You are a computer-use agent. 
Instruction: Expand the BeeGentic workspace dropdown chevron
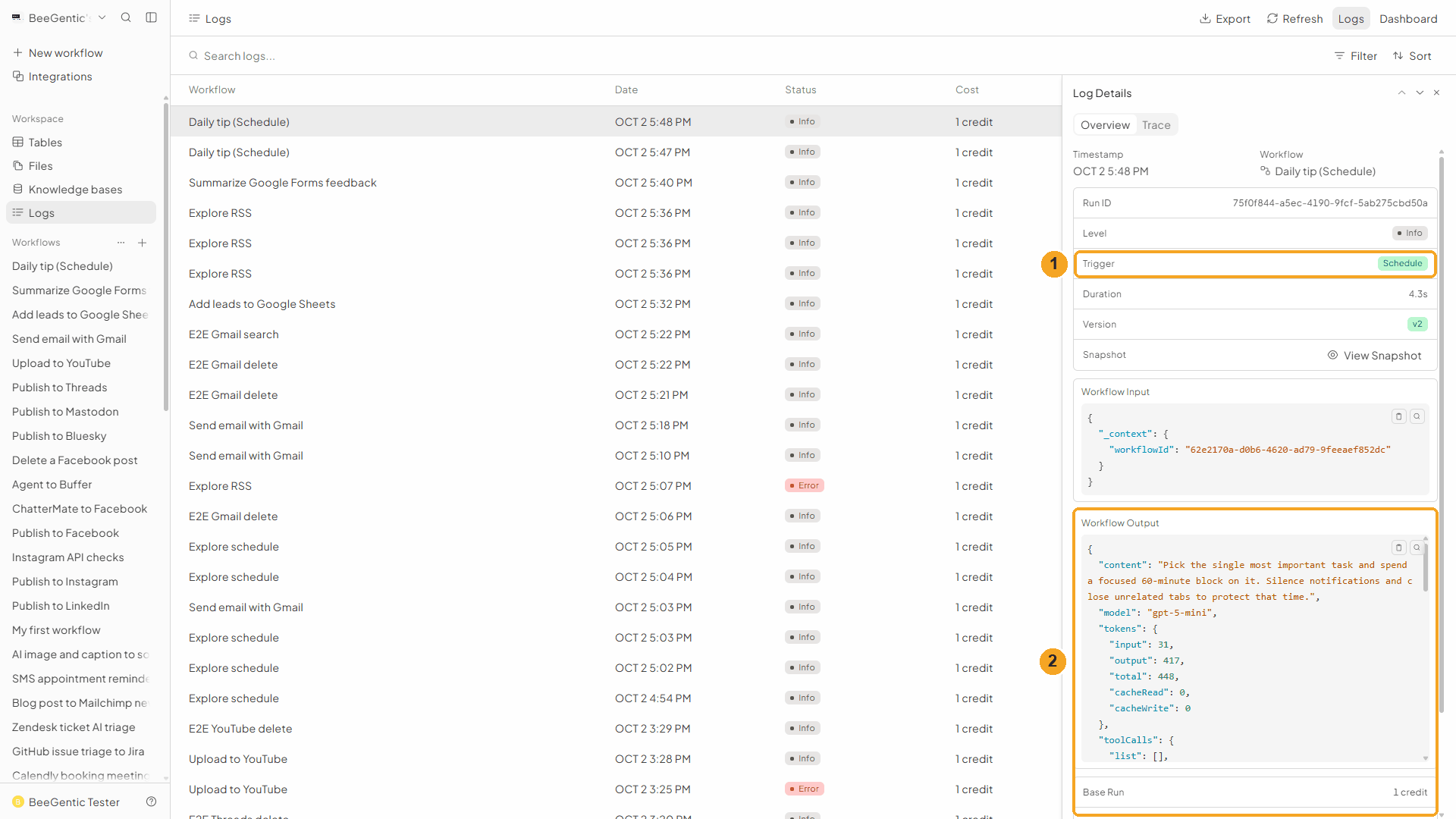click(102, 17)
